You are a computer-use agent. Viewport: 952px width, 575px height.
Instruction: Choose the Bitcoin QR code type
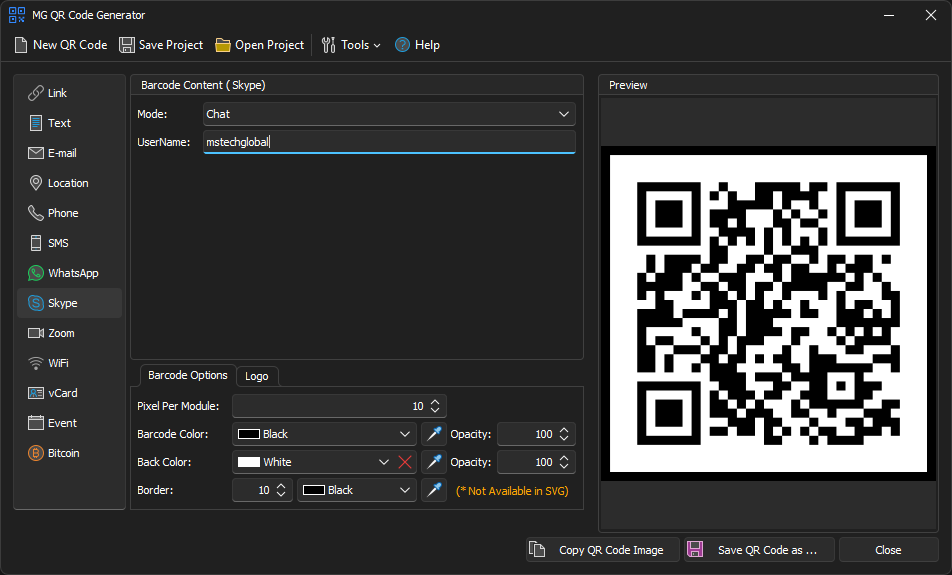click(69, 453)
